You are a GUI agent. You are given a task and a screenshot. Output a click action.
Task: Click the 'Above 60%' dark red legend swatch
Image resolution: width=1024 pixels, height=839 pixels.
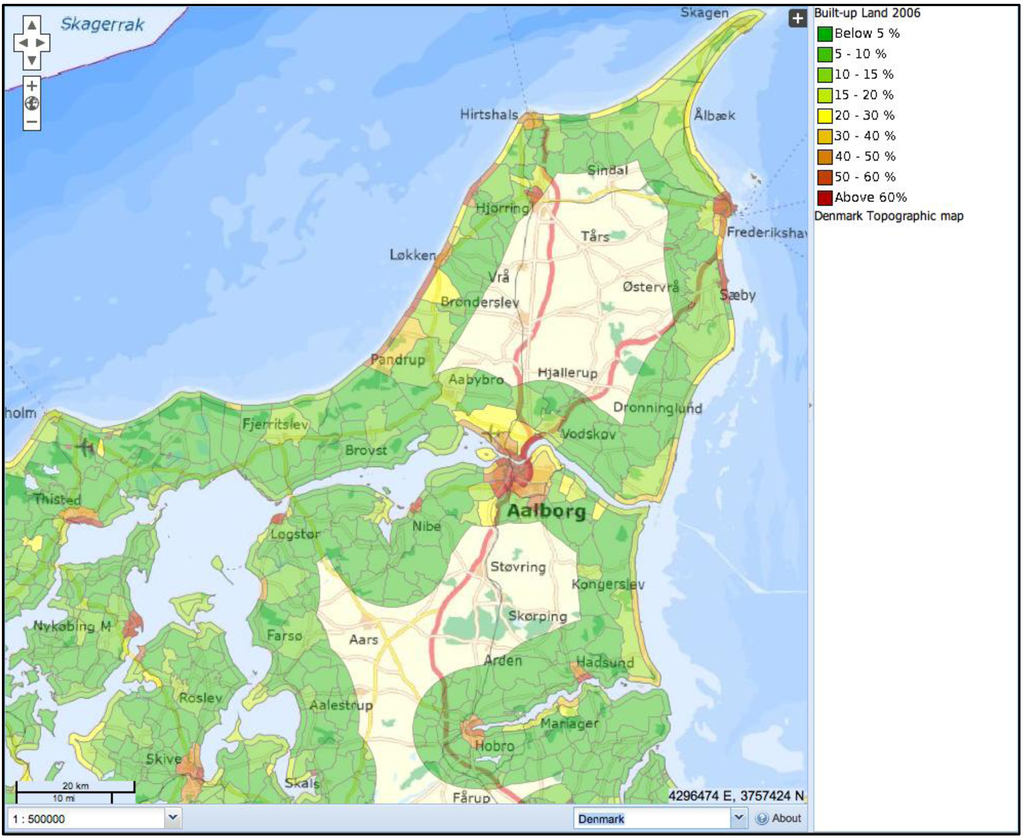point(824,197)
